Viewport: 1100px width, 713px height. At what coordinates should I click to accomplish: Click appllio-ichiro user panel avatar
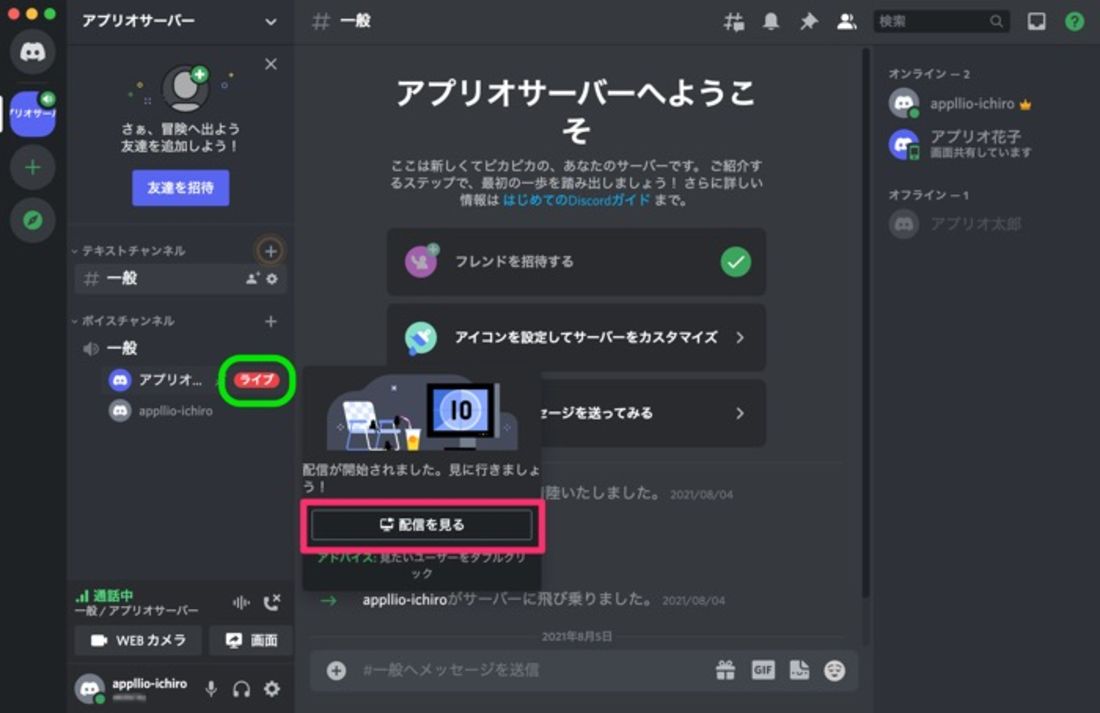pyautogui.click(x=90, y=688)
